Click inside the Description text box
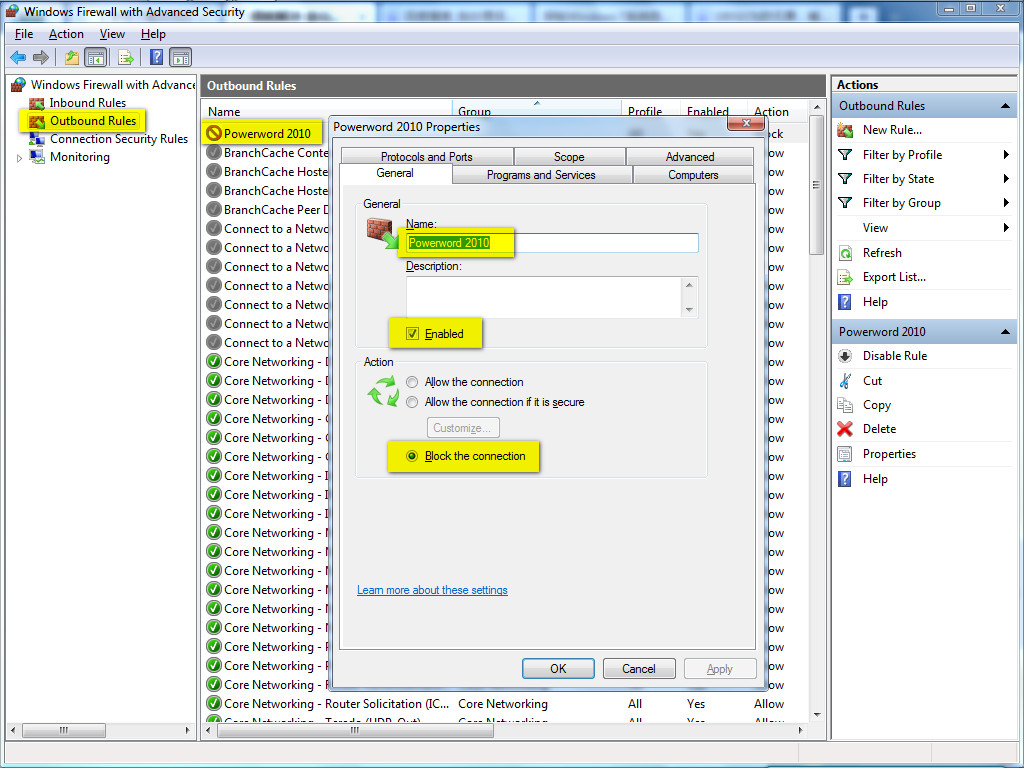The height and width of the screenshot is (768, 1024). point(545,297)
